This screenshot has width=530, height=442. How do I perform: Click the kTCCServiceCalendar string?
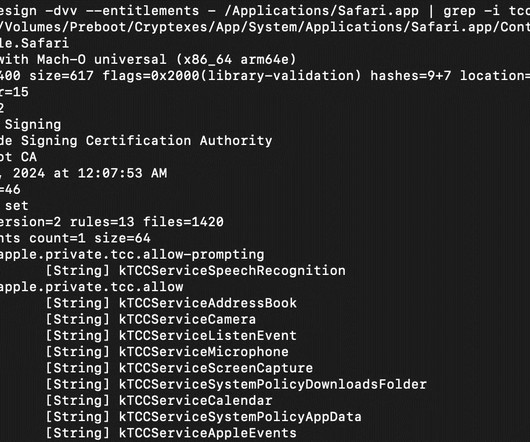tap(195, 400)
